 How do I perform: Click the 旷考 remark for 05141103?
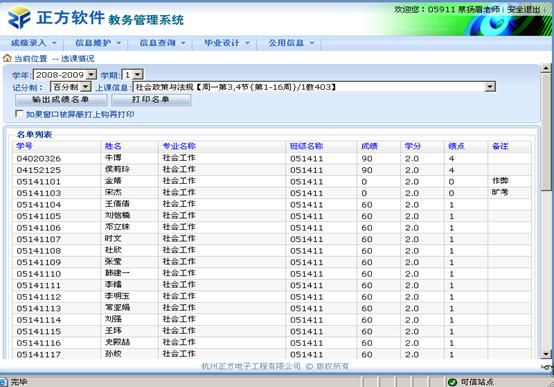pos(500,193)
